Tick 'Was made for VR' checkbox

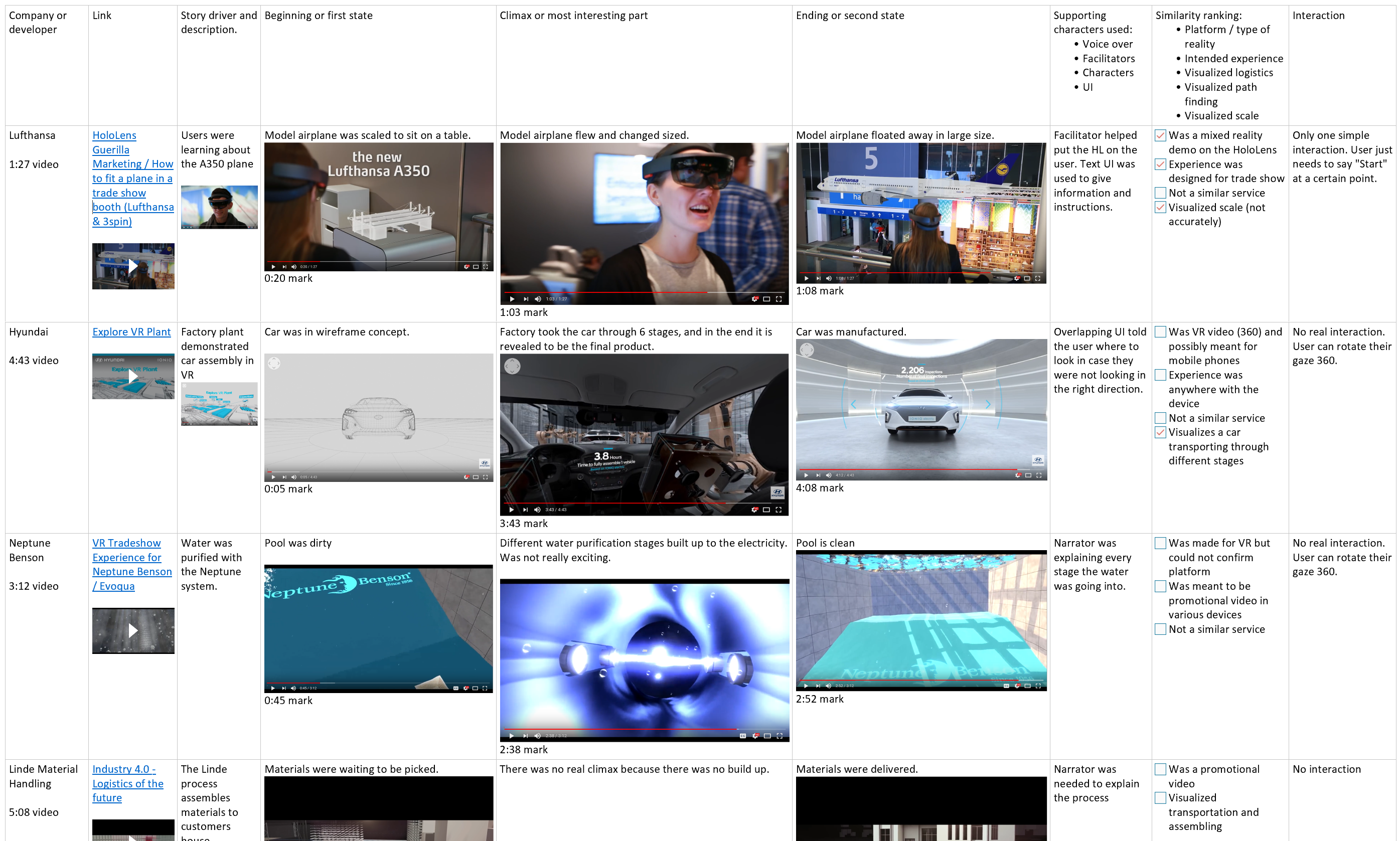point(1160,543)
